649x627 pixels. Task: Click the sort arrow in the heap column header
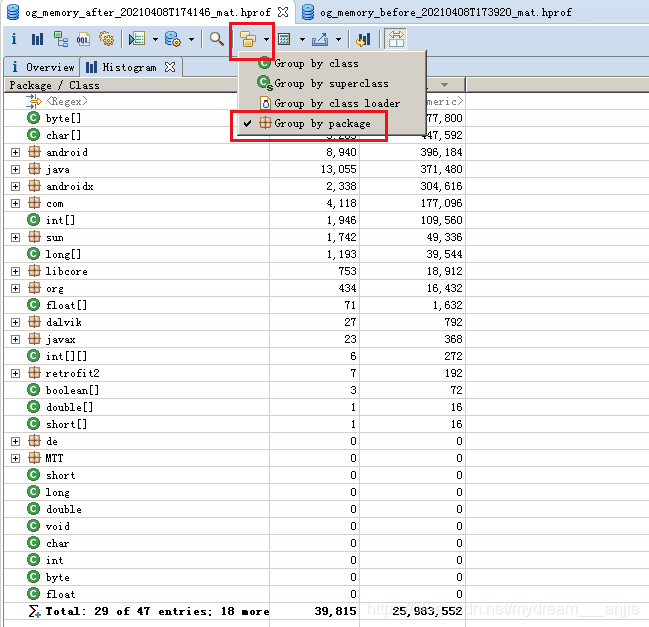444,85
